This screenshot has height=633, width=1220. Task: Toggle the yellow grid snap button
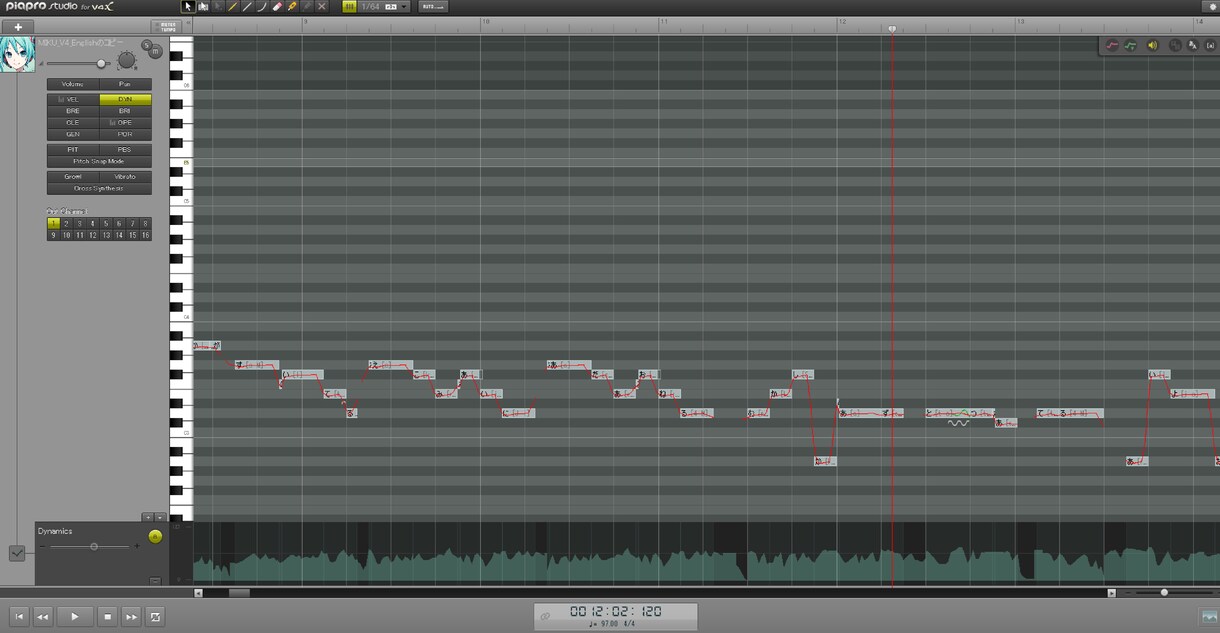(x=349, y=6)
